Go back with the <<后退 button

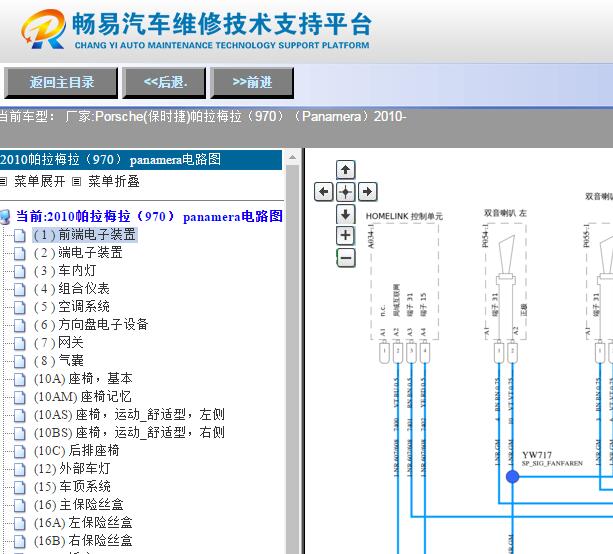point(164,82)
